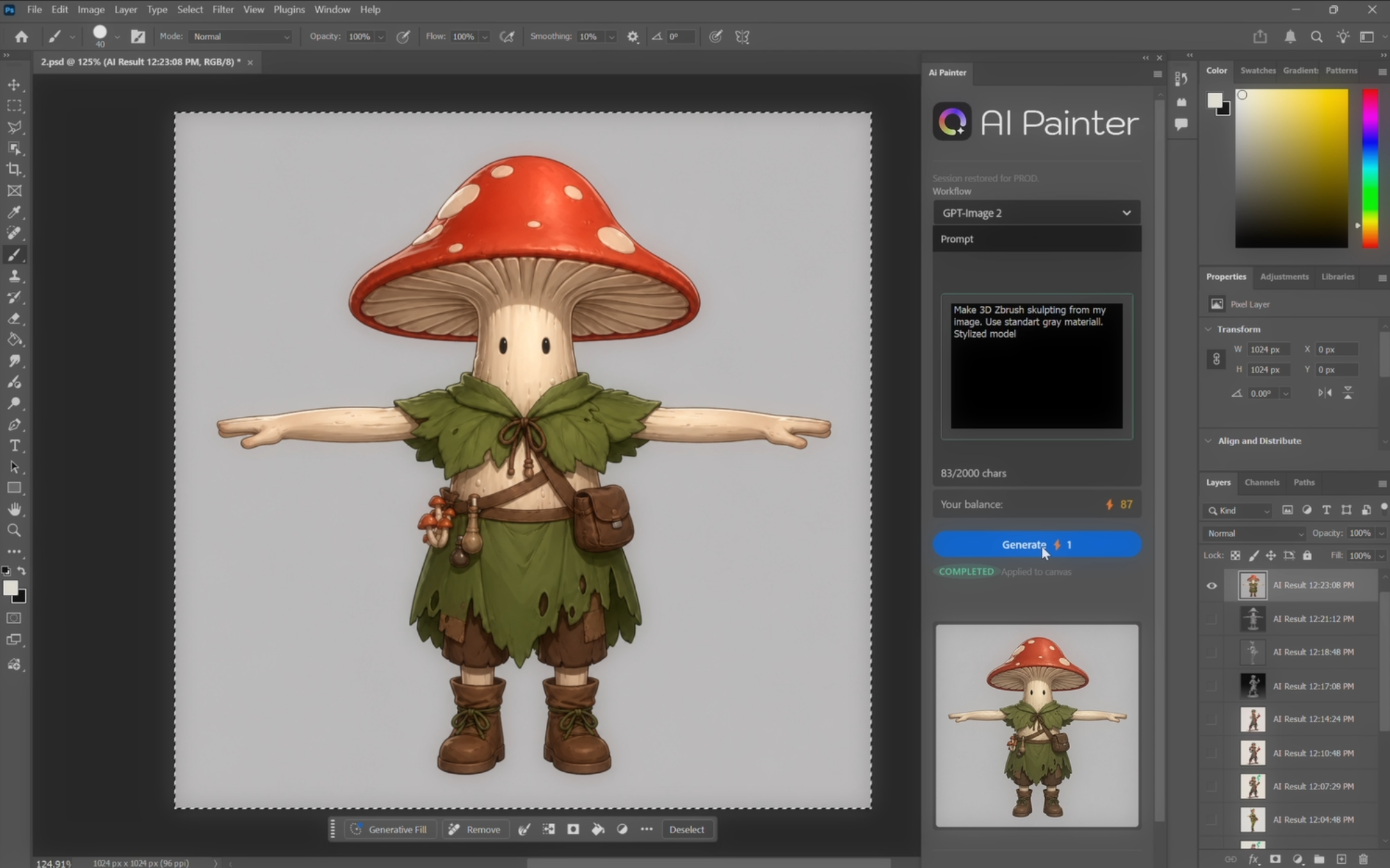Open the Filter menu

click(223, 10)
